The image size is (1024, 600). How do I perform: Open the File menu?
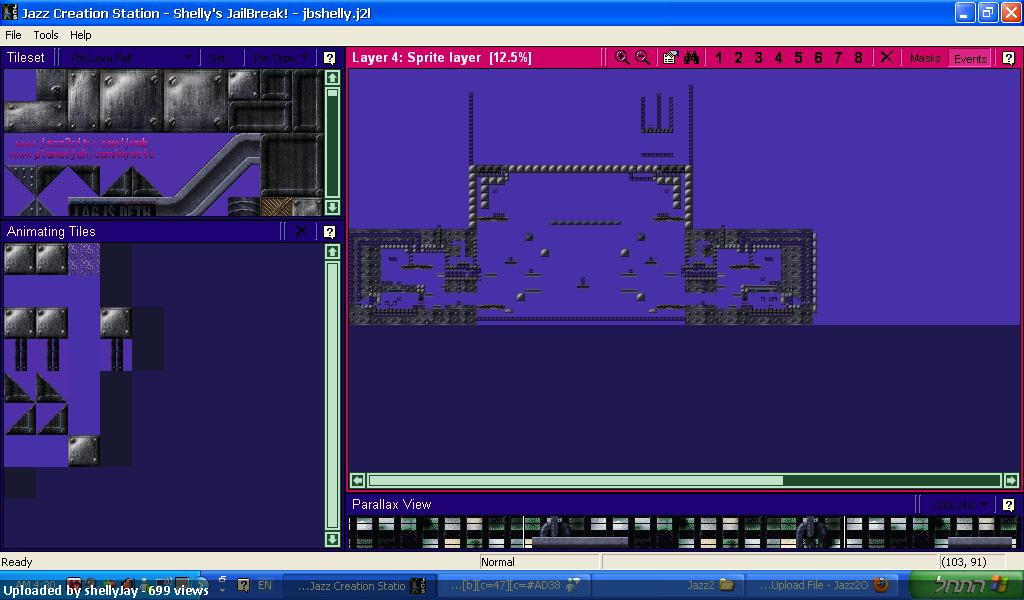13,35
